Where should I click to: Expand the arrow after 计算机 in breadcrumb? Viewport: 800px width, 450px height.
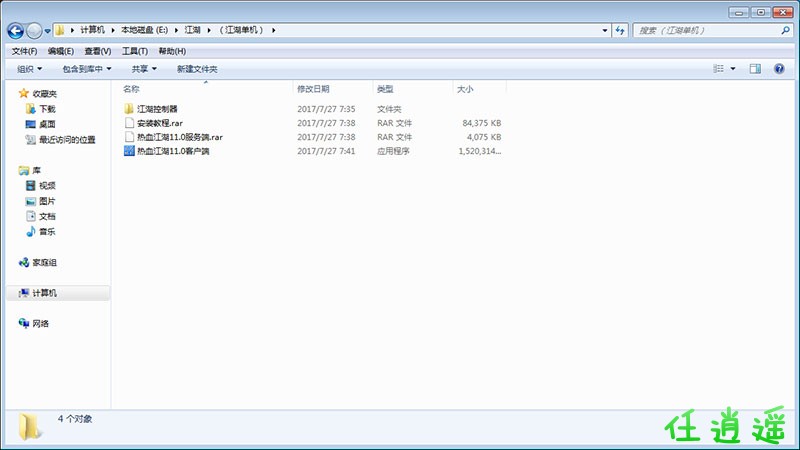[x=113, y=30]
